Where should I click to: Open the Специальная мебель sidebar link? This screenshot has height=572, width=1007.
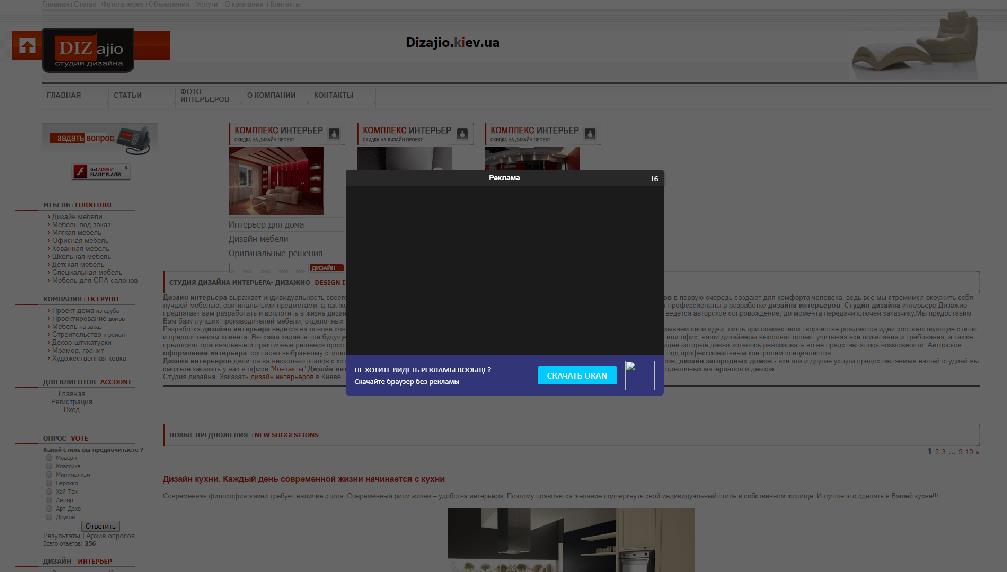[87, 272]
